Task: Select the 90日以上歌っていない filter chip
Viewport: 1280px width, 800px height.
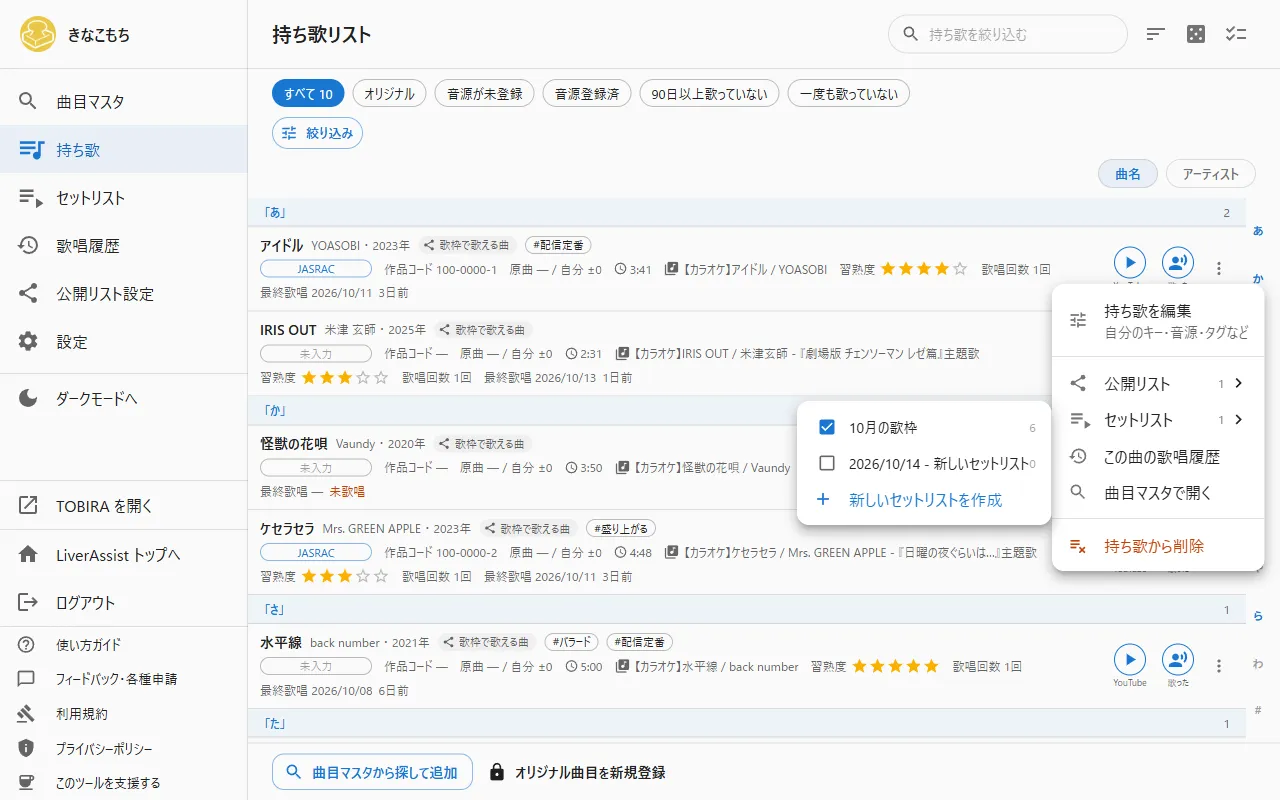Action: pos(710,94)
